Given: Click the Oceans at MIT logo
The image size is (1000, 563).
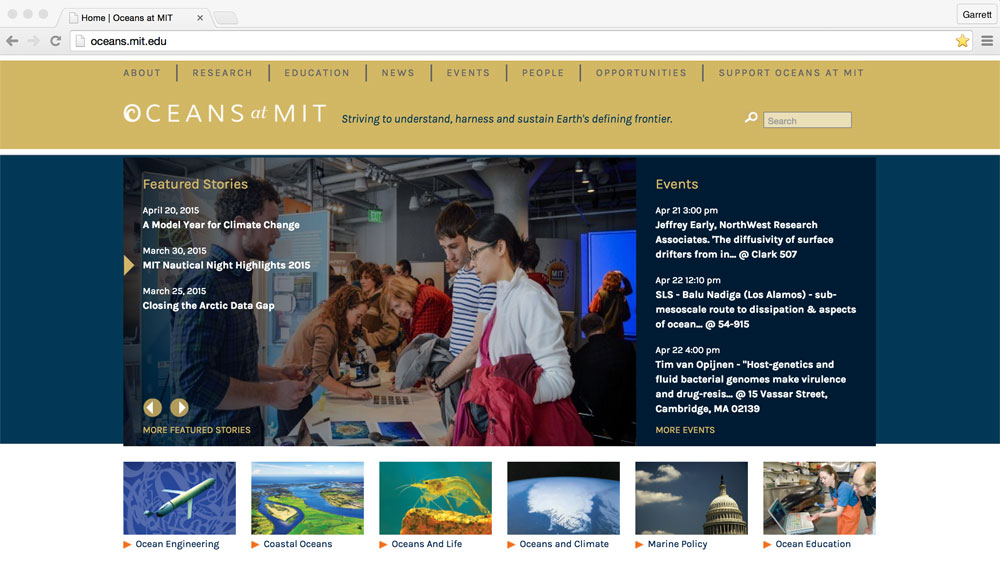Looking at the screenshot, I should click(225, 114).
